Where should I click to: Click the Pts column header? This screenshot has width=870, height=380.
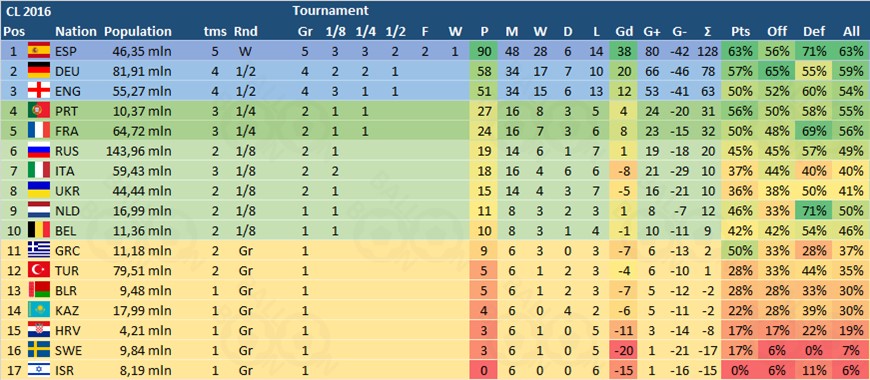(741, 32)
